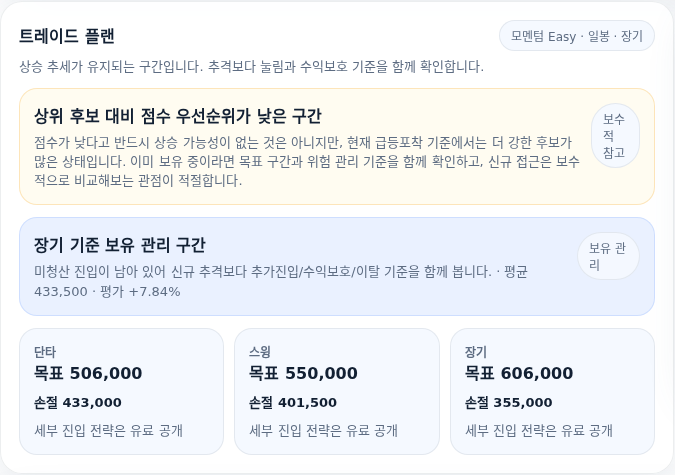Click 목표 606,000 value
The image size is (675, 475).
click(x=519, y=373)
